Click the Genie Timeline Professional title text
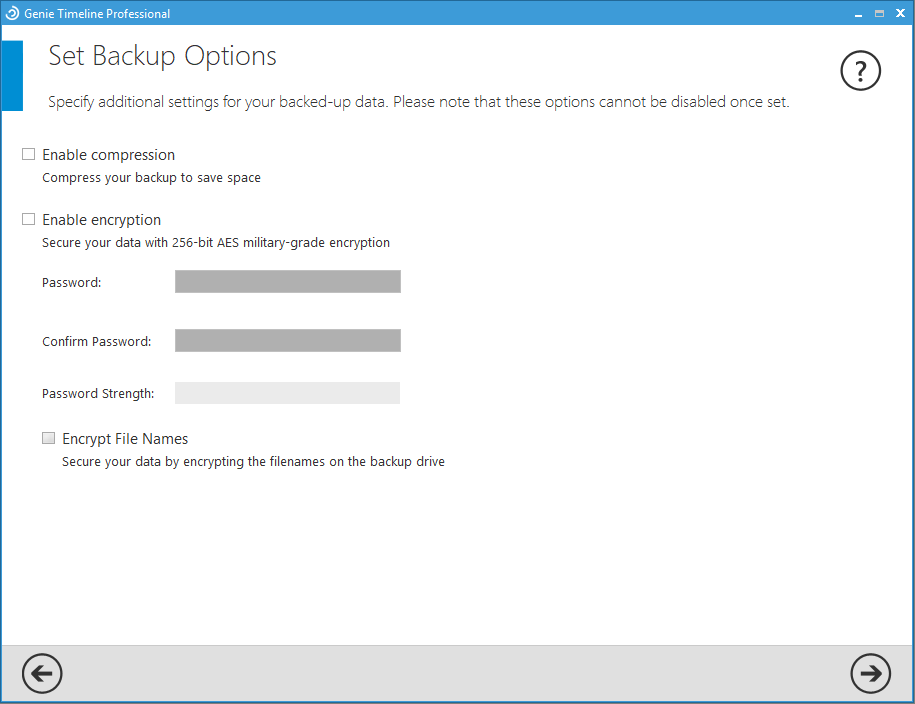Viewport: 915px width, 704px height. [x=99, y=13]
